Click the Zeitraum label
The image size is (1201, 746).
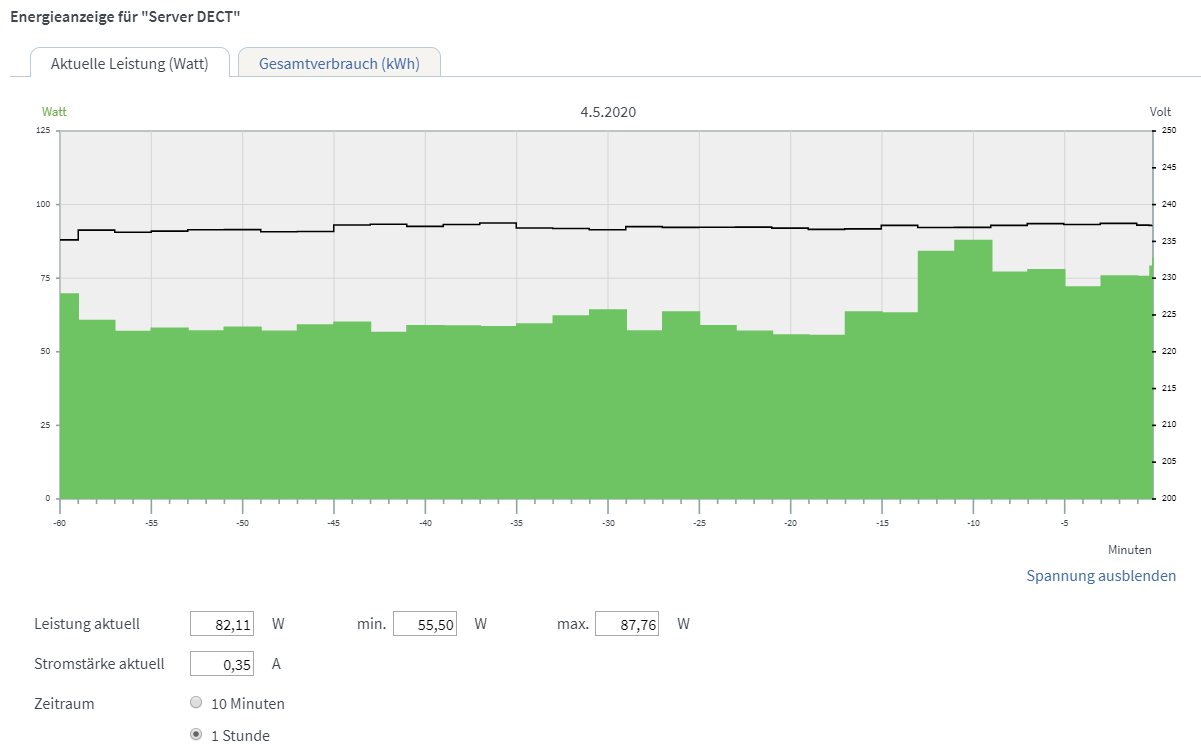coord(64,703)
